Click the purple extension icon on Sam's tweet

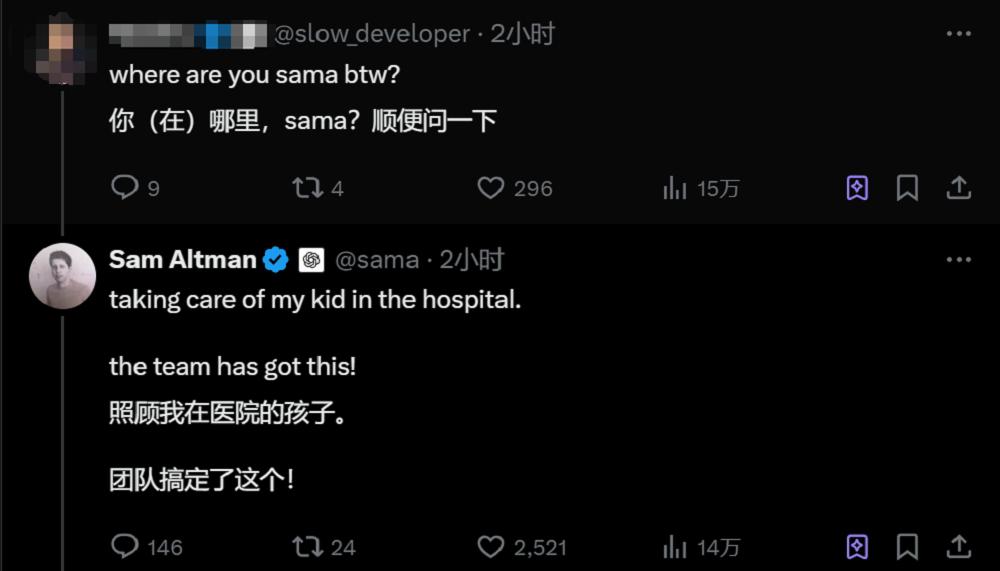coord(857,546)
